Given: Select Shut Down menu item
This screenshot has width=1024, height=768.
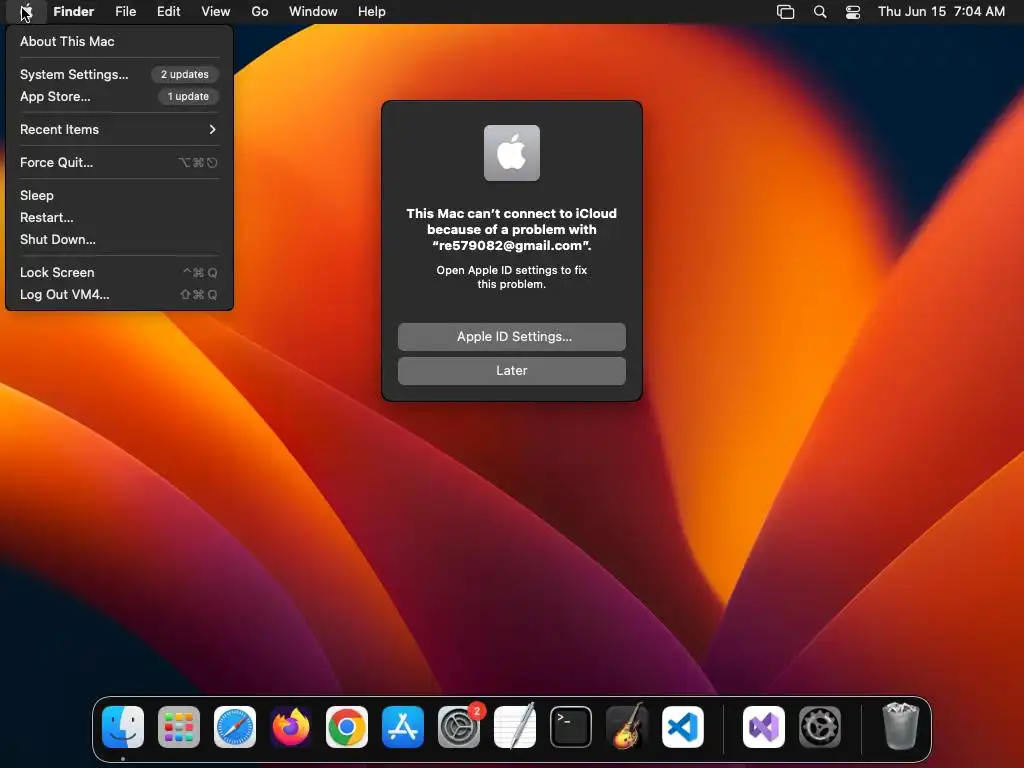Looking at the screenshot, I should 120,240.
